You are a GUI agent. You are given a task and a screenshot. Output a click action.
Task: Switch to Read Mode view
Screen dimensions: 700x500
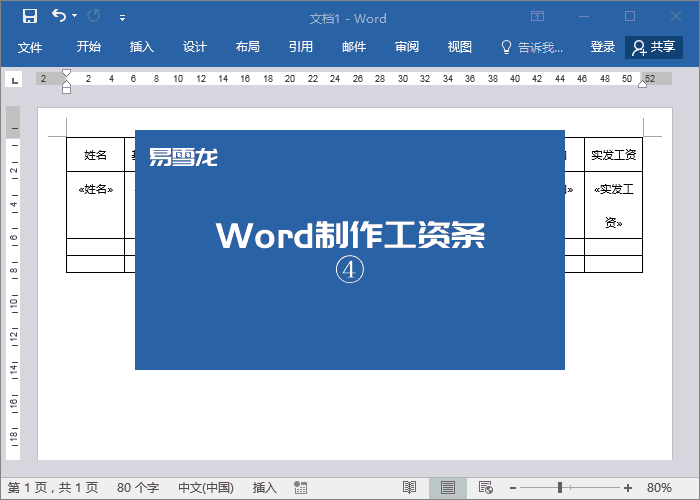pos(409,488)
